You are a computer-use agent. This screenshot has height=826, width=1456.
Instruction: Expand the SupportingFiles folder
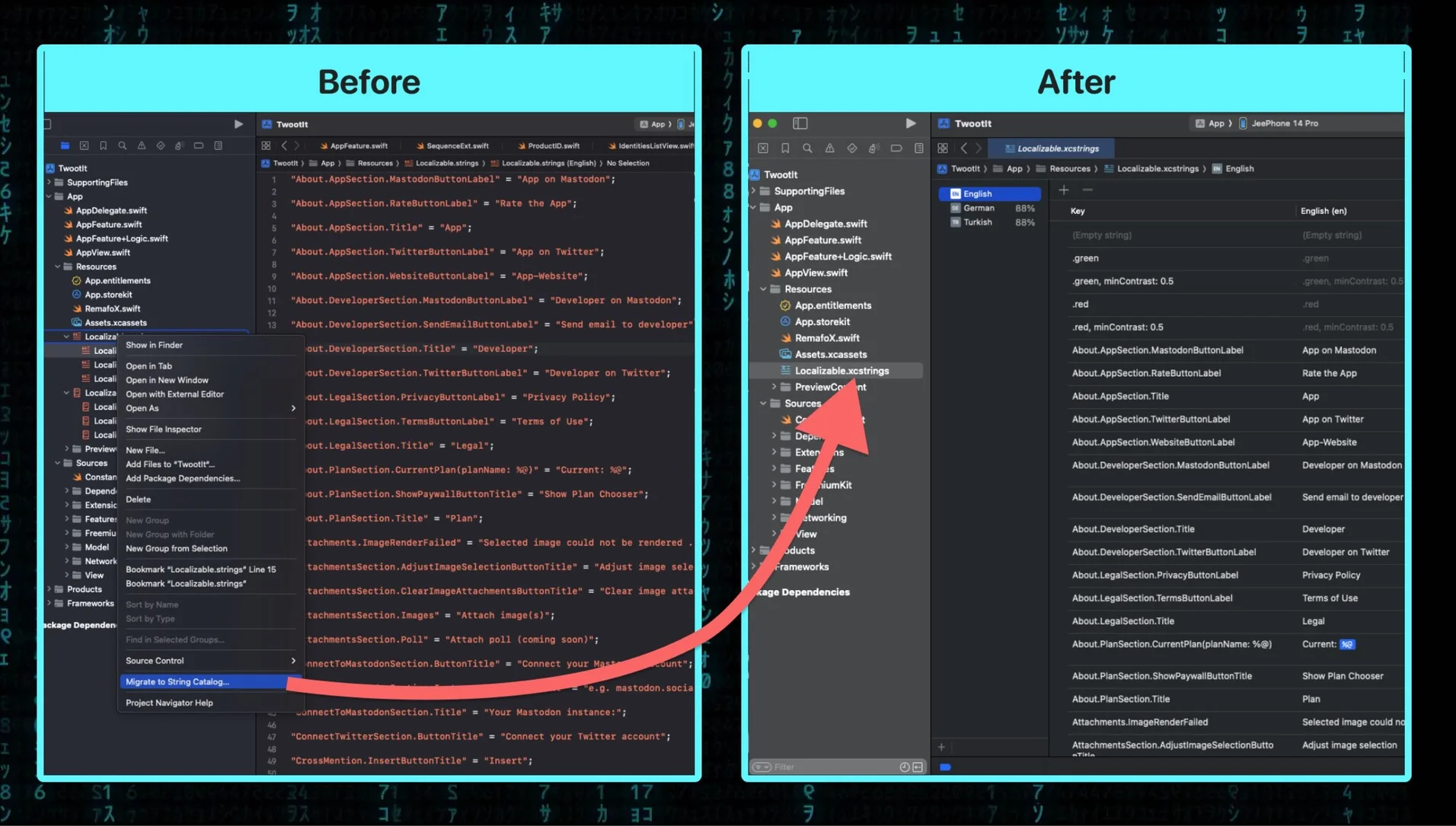tap(48, 182)
